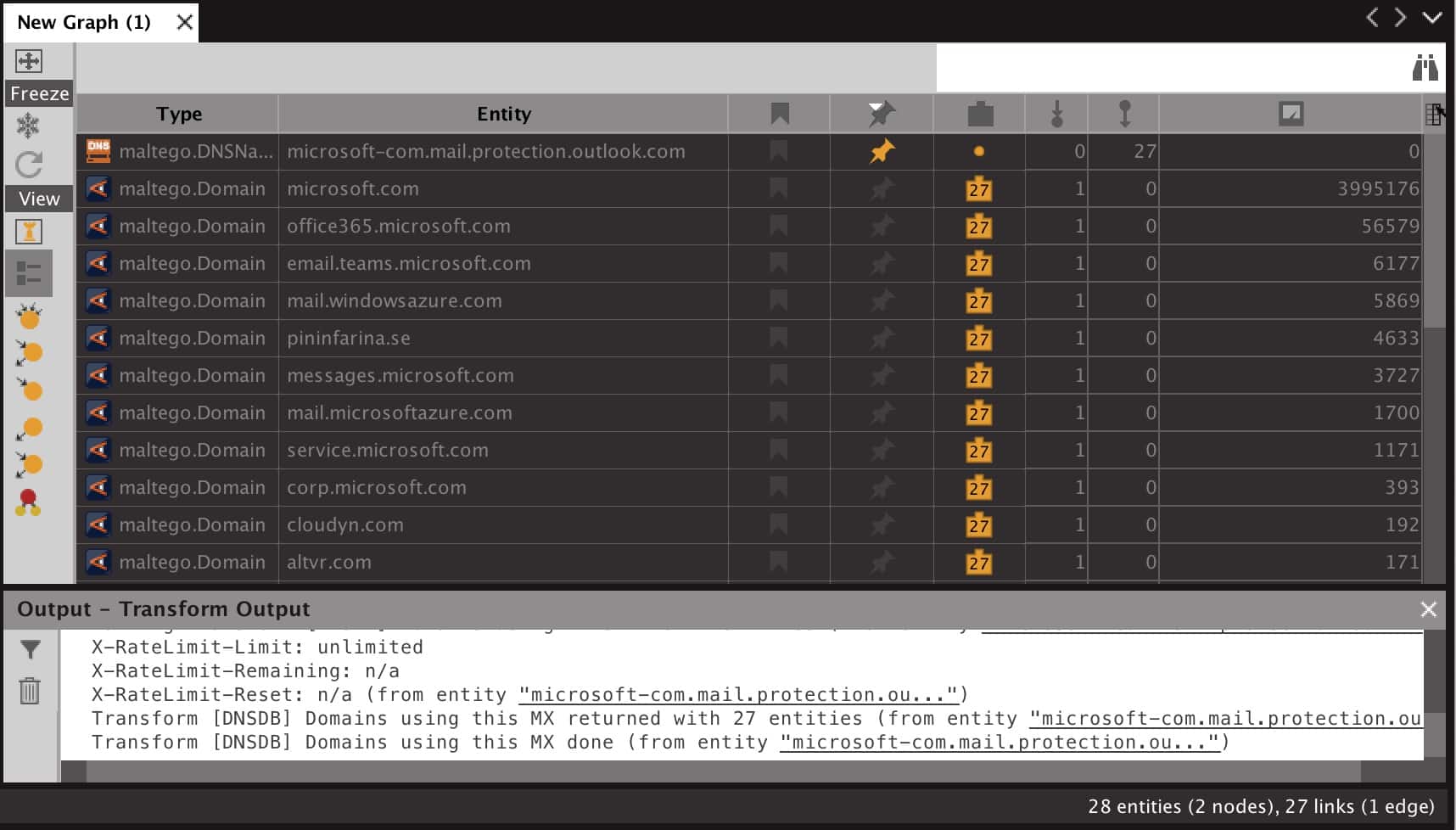1456x830 pixels.
Task: Pin the mail.windowsazure.com entity
Action: [x=882, y=300]
